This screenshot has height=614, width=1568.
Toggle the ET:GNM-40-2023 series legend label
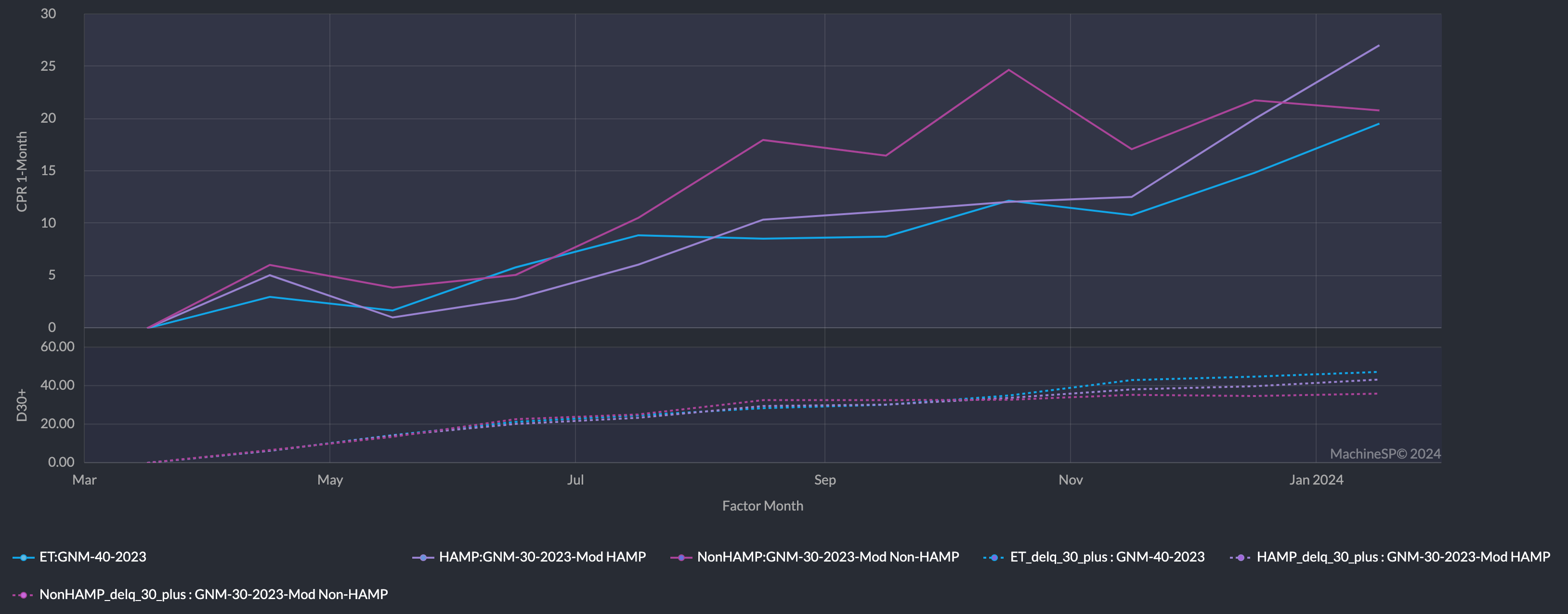(92, 557)
